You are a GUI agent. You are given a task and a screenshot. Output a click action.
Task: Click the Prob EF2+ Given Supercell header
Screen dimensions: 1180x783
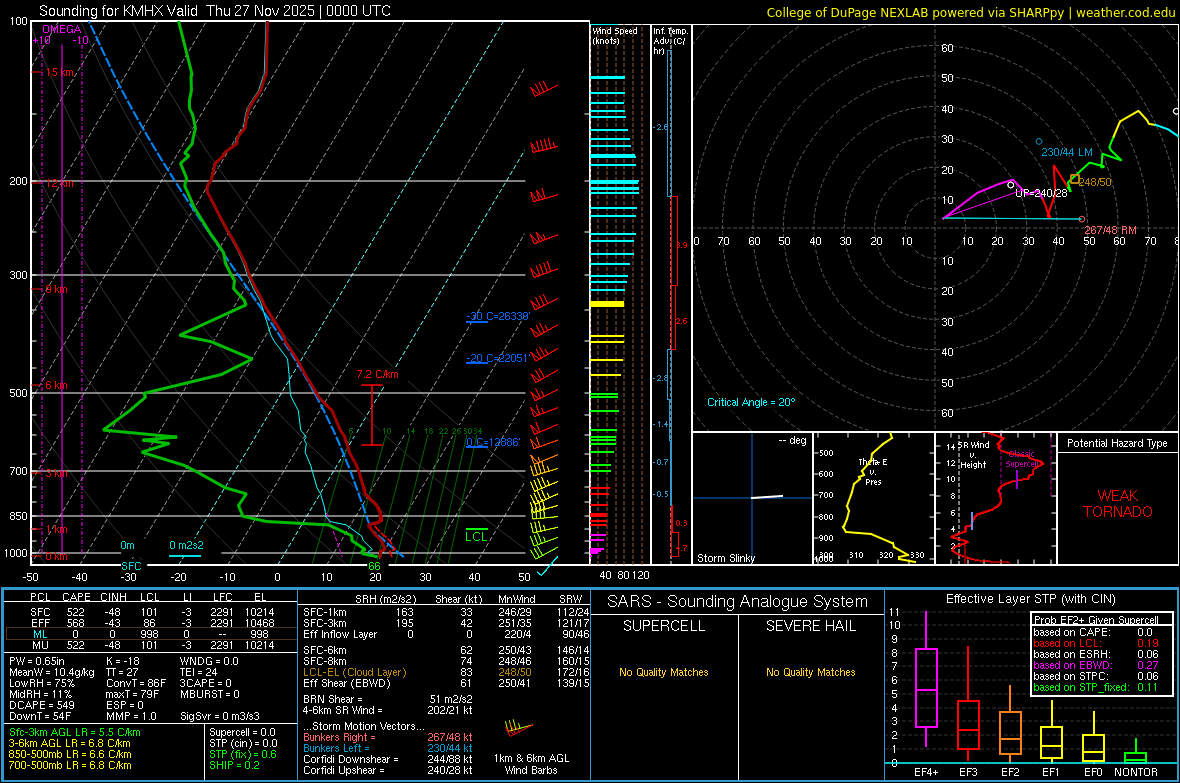1096,620
